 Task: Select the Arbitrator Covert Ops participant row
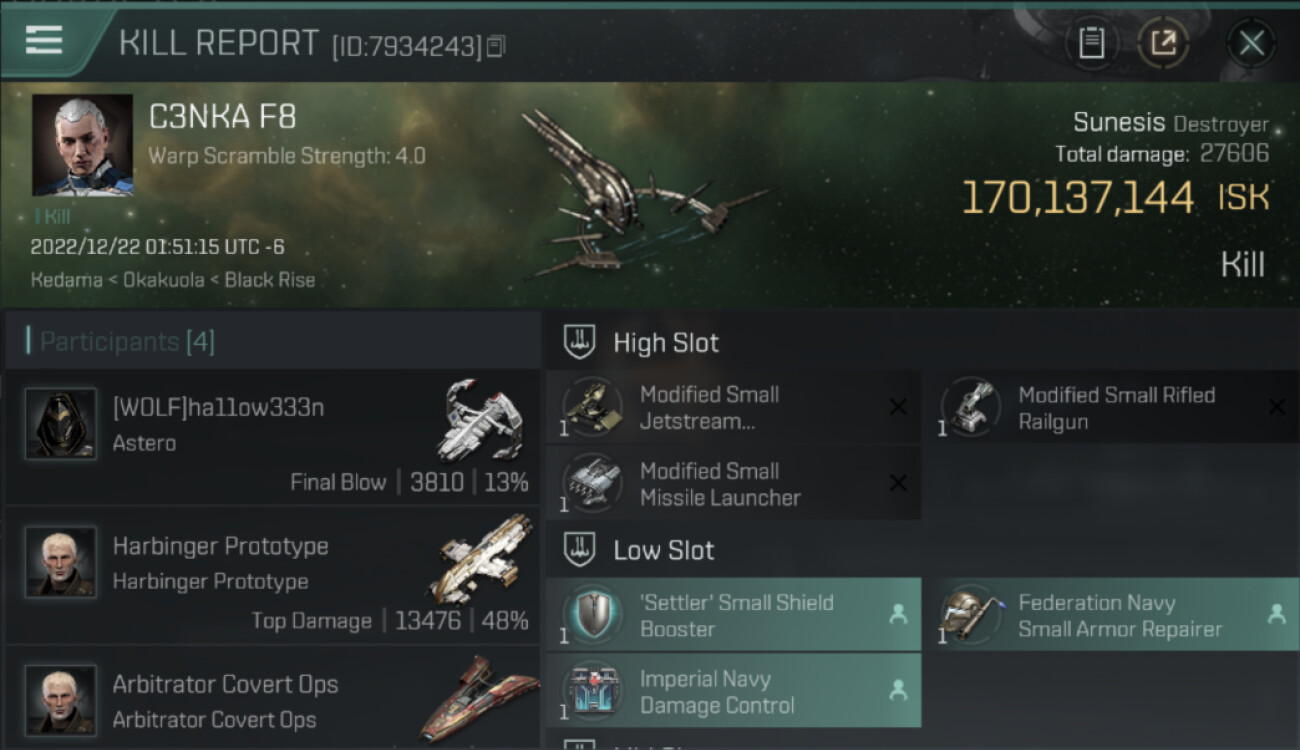coord(272,699)
